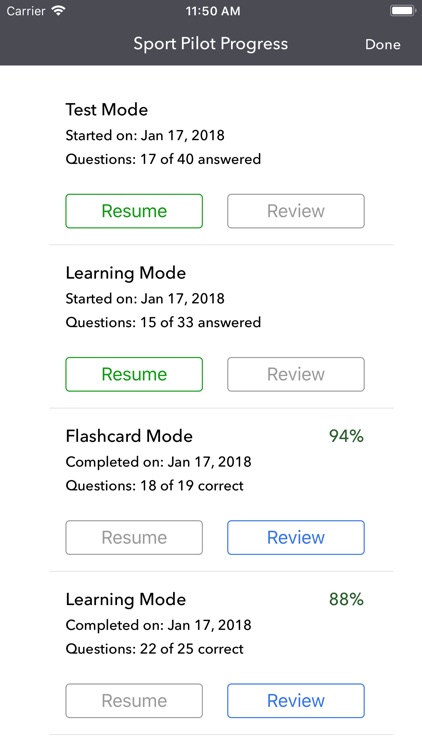Click greyed Resume under Flashcard Mode

coord(134,537)
